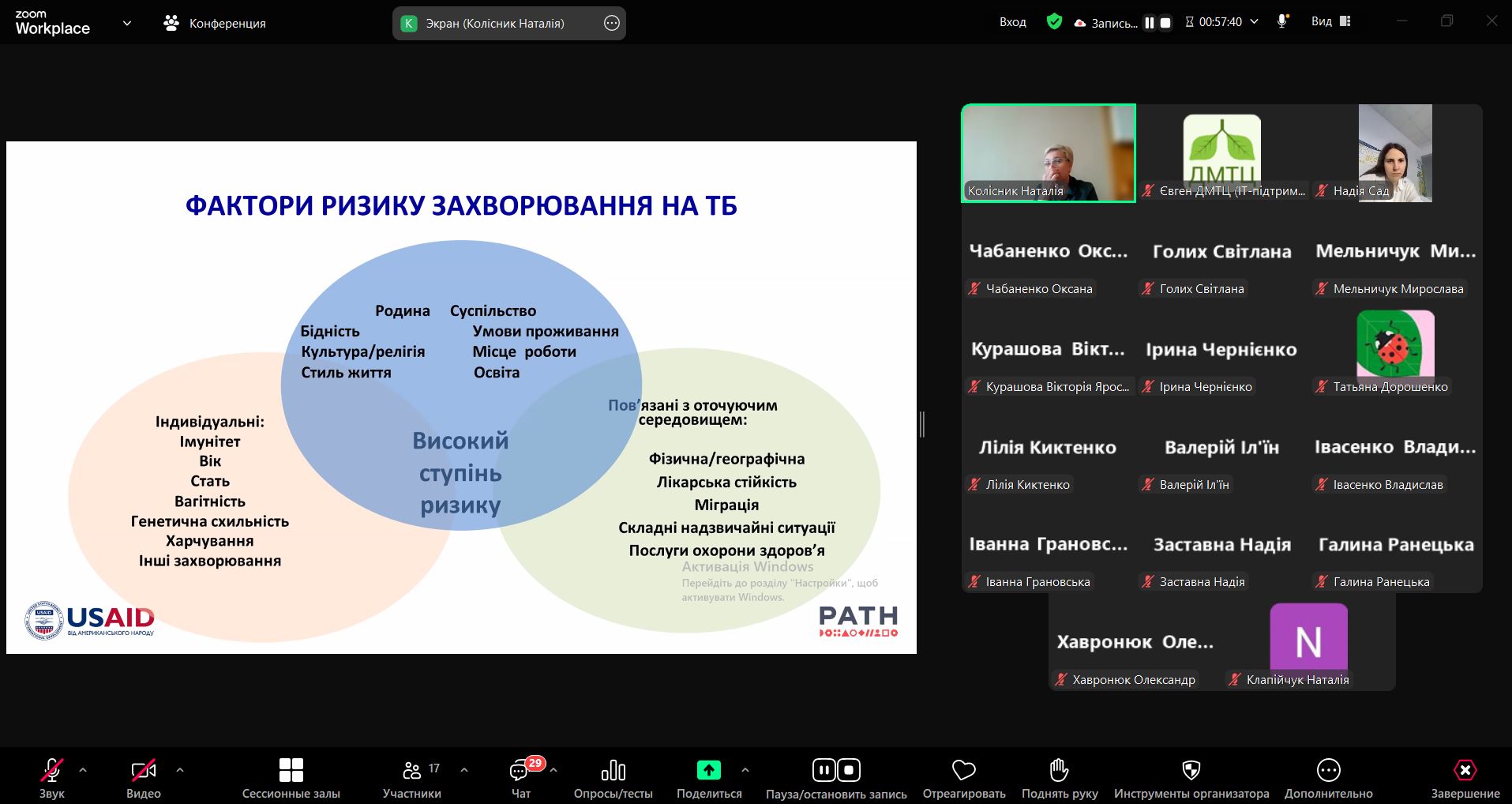Screen dimensions: 1512x804
Task: Click the Вход (Sign in) link
Action: (x=1012, y=22)
